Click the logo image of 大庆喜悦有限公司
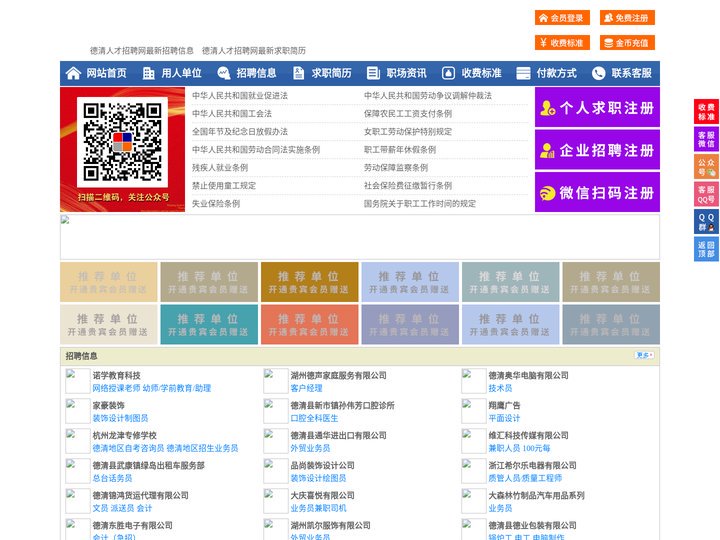720x540 pixels. click(x=276, y=501)
